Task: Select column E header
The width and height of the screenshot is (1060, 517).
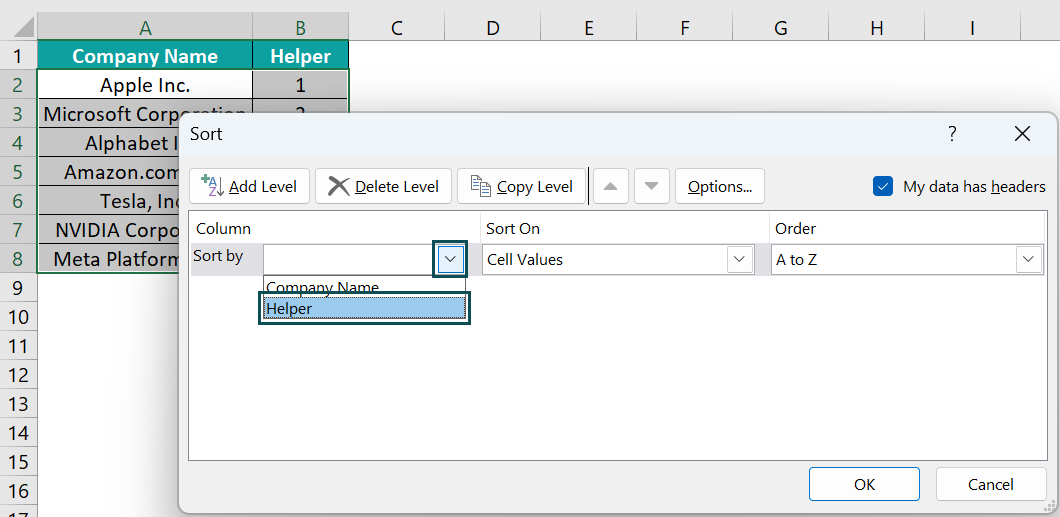Action: pos(589,27)
